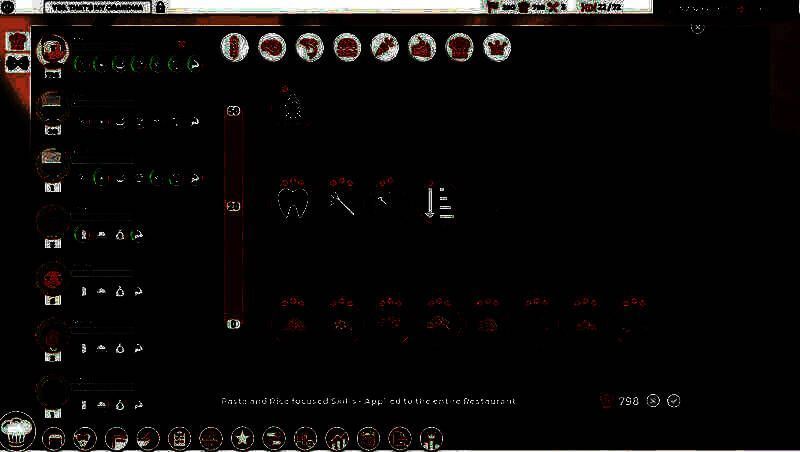Switch to the bow tie waiter staff tab
Viewport: 800px width, 452px height.
tap(16, 64)
